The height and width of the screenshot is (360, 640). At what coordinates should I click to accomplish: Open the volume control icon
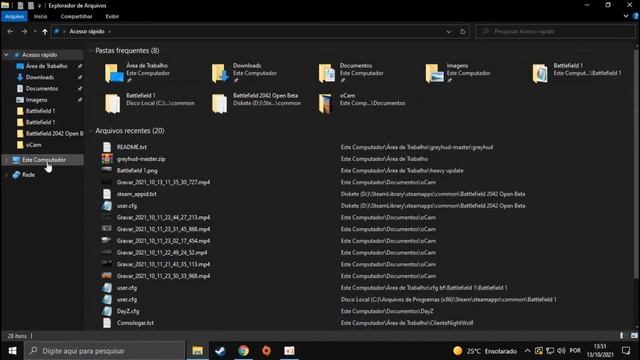[561, 351]
